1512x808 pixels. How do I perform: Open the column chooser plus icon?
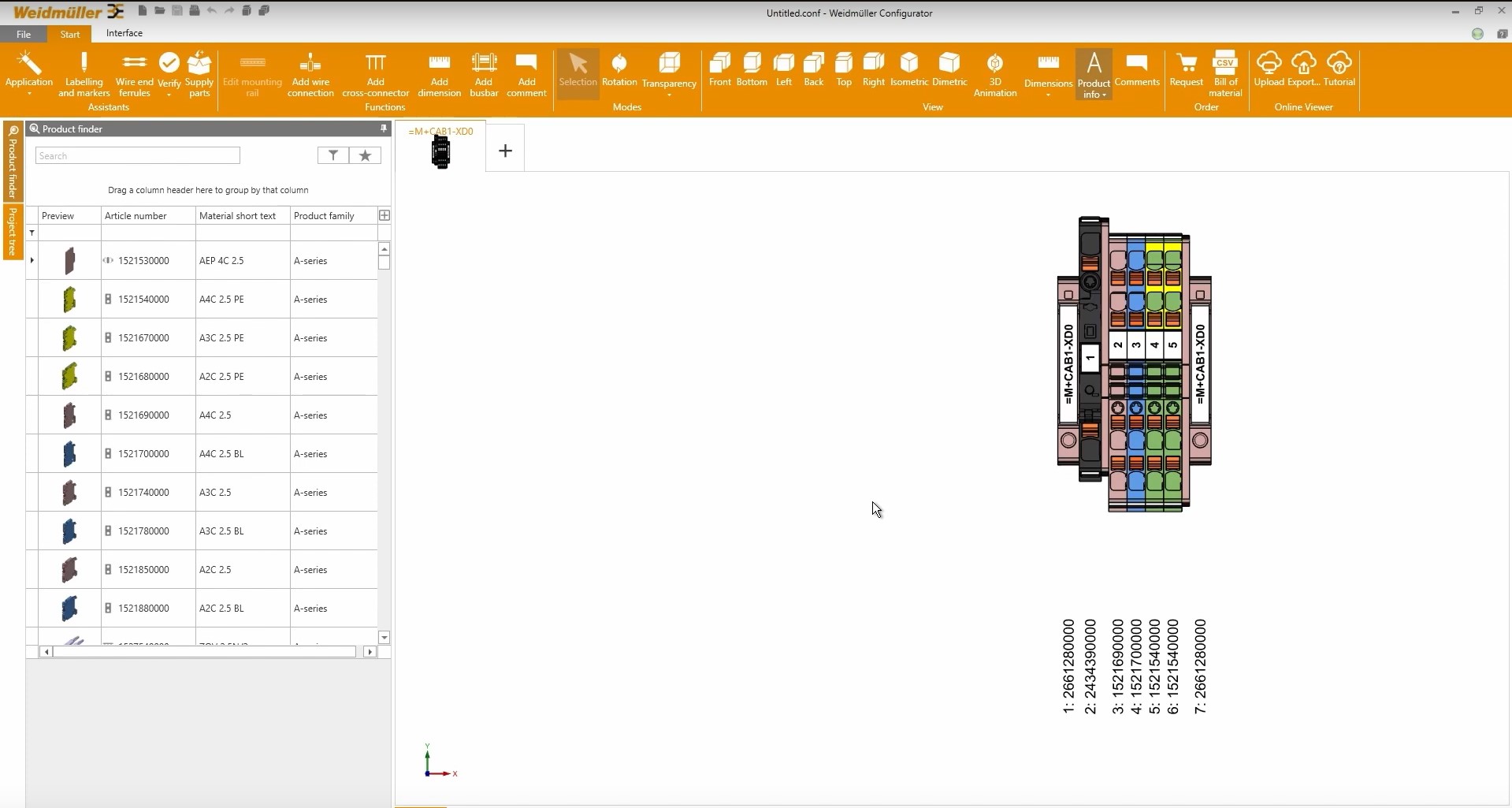tap(385, 215)
